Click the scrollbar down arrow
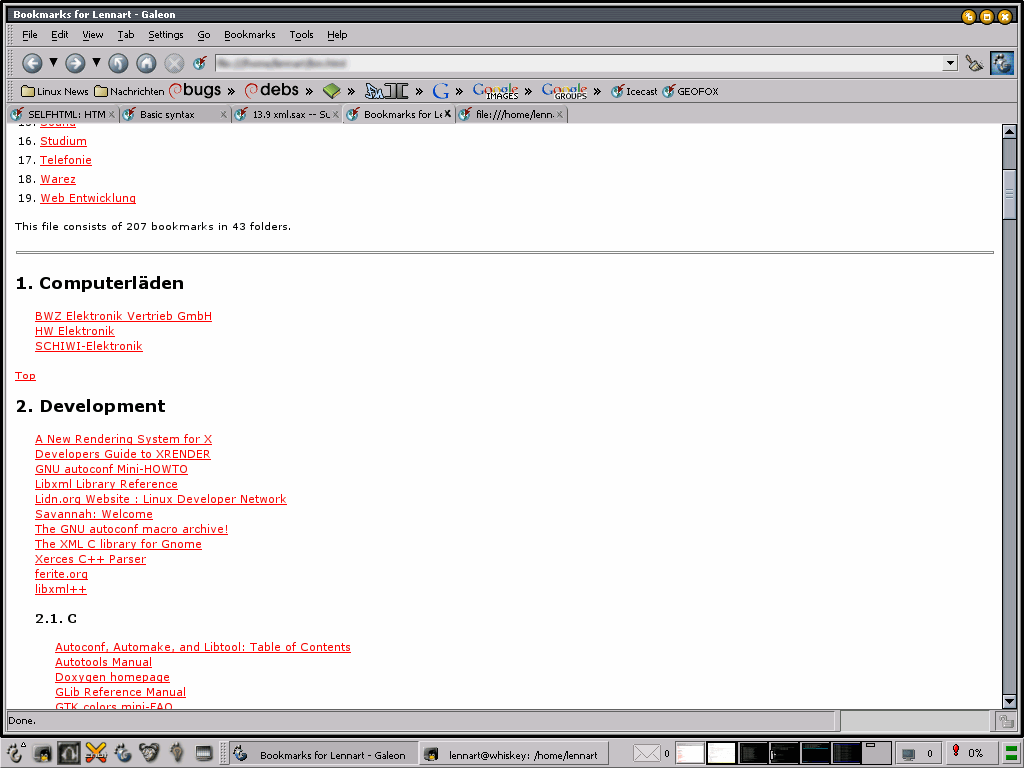Viewport: 1024px width, 768px height. click(x=1009, y=702)
